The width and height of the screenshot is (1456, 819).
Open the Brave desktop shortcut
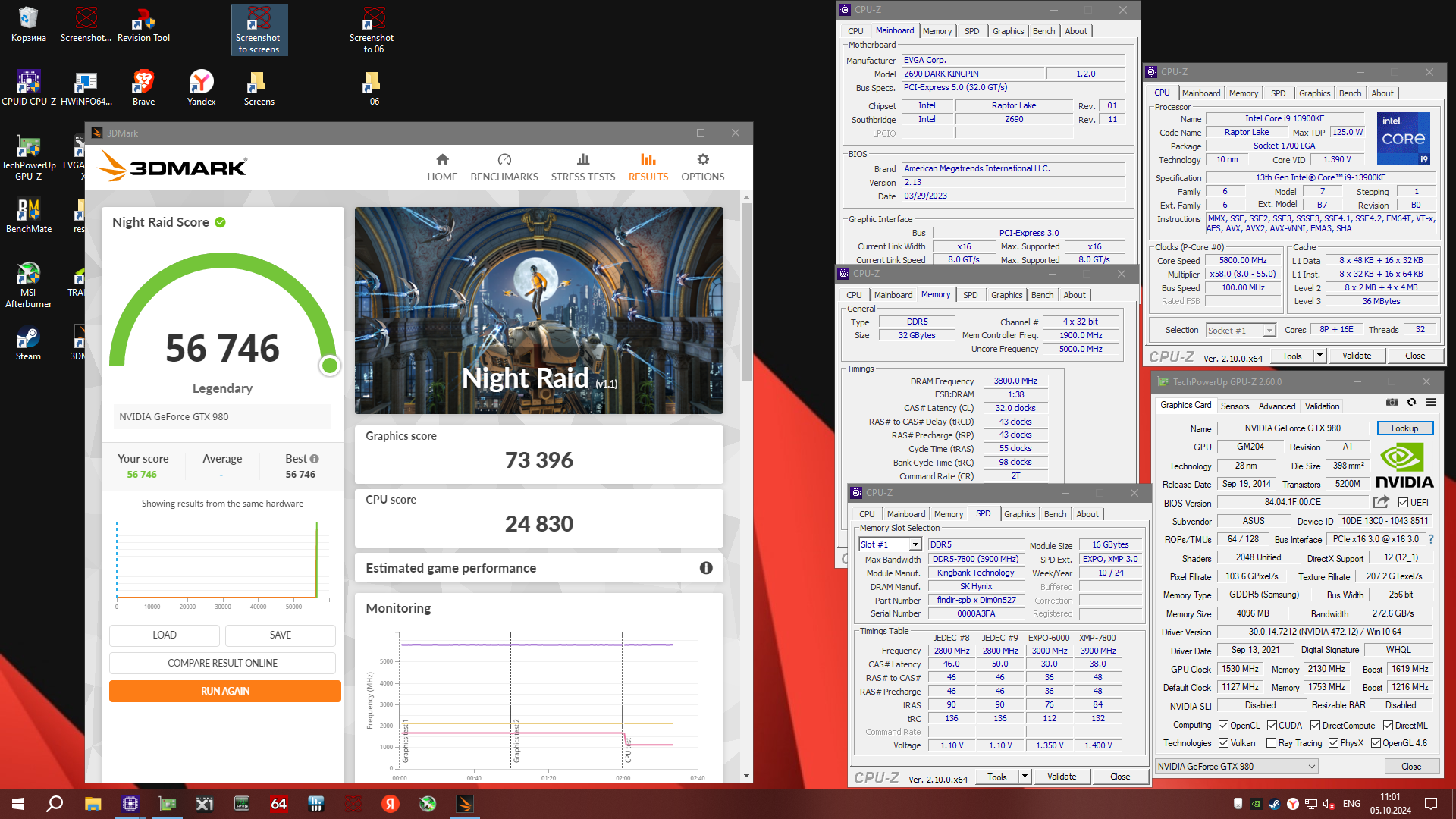pos(143,87)
